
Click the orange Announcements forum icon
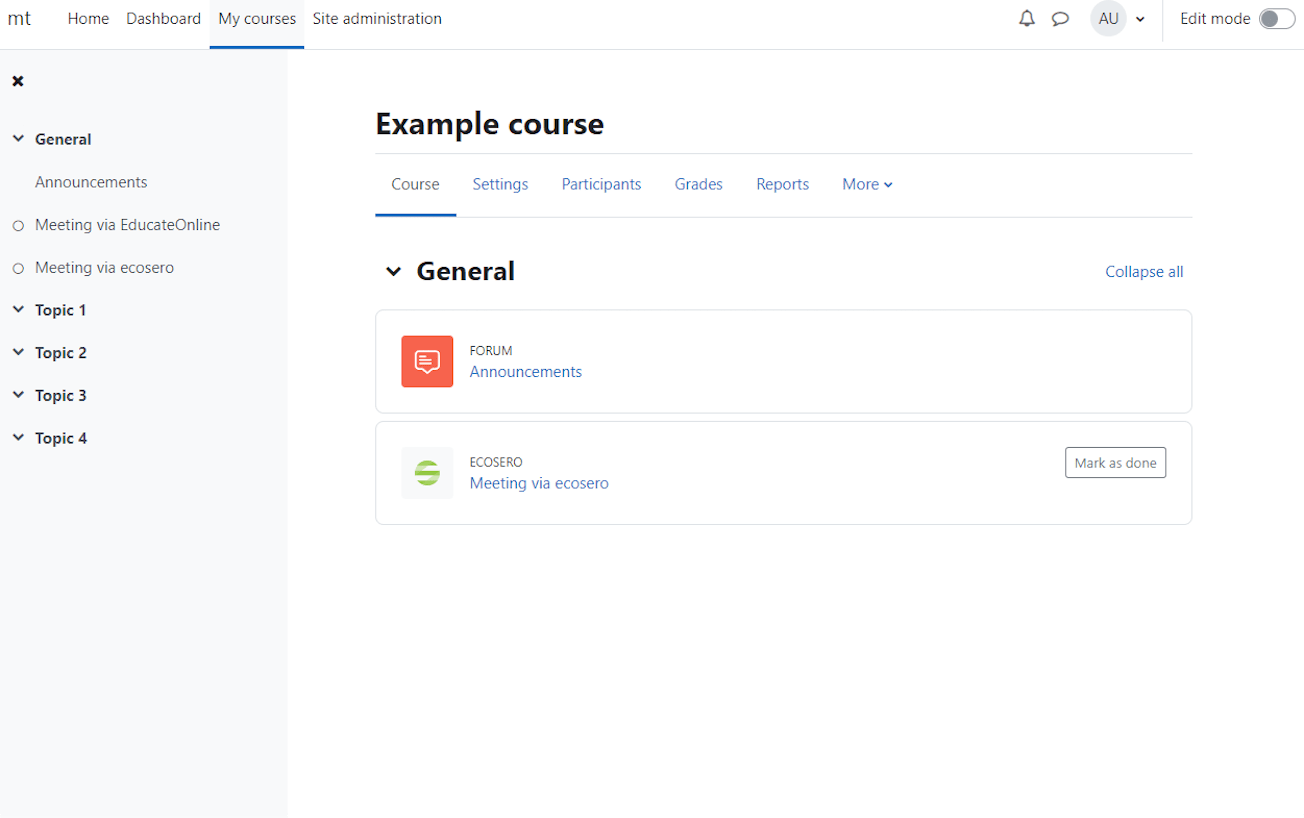tap(427, 361)
